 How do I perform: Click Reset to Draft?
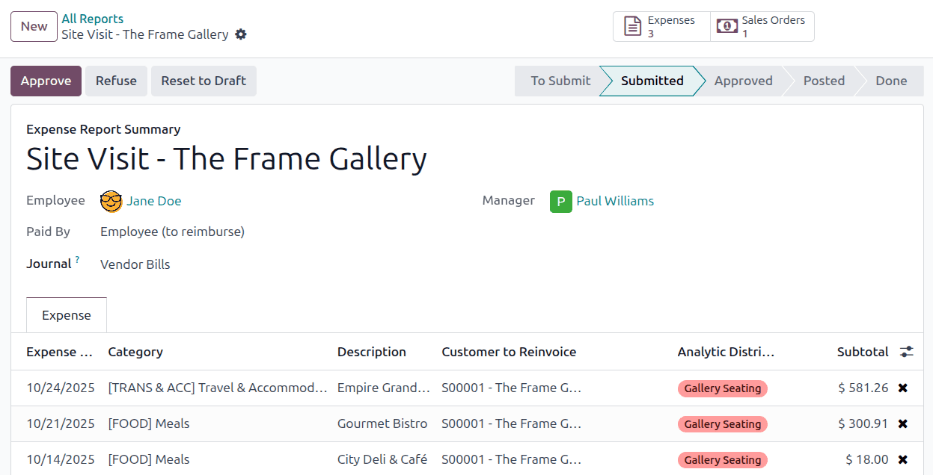click(x=203, y=81)
